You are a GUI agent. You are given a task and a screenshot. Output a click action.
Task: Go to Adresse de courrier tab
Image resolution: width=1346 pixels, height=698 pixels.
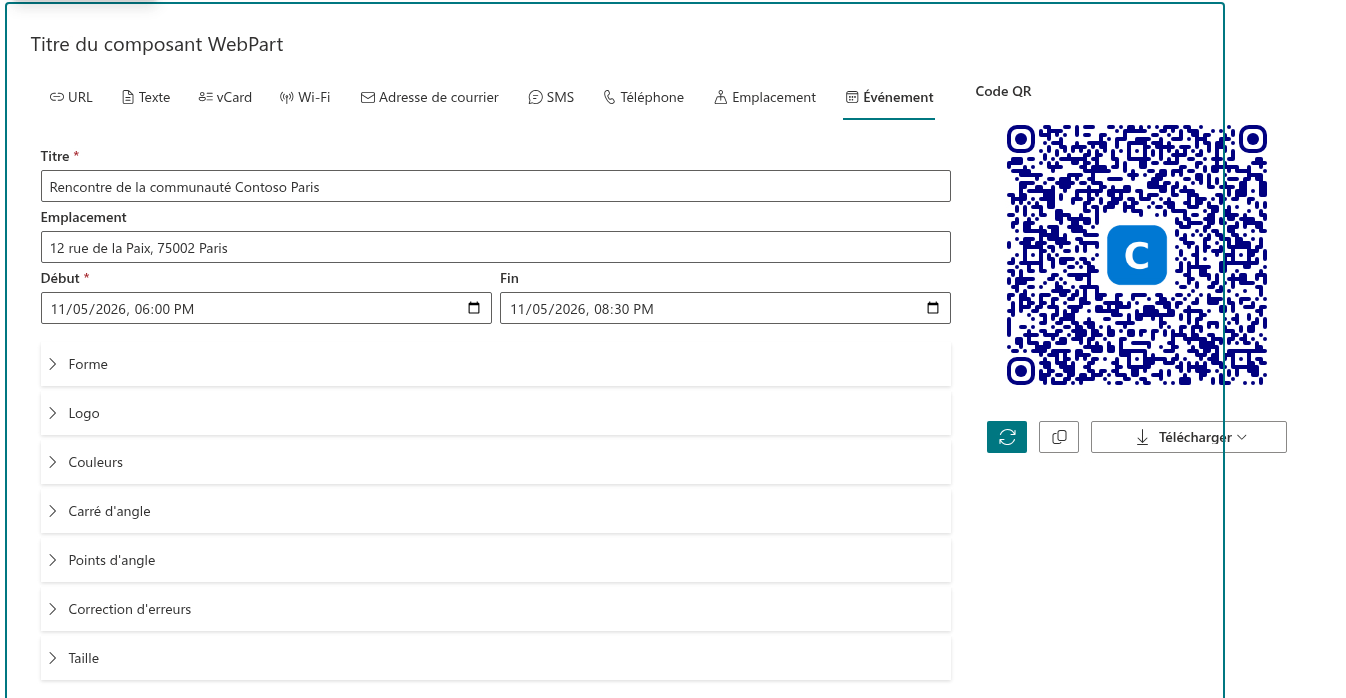430,98
